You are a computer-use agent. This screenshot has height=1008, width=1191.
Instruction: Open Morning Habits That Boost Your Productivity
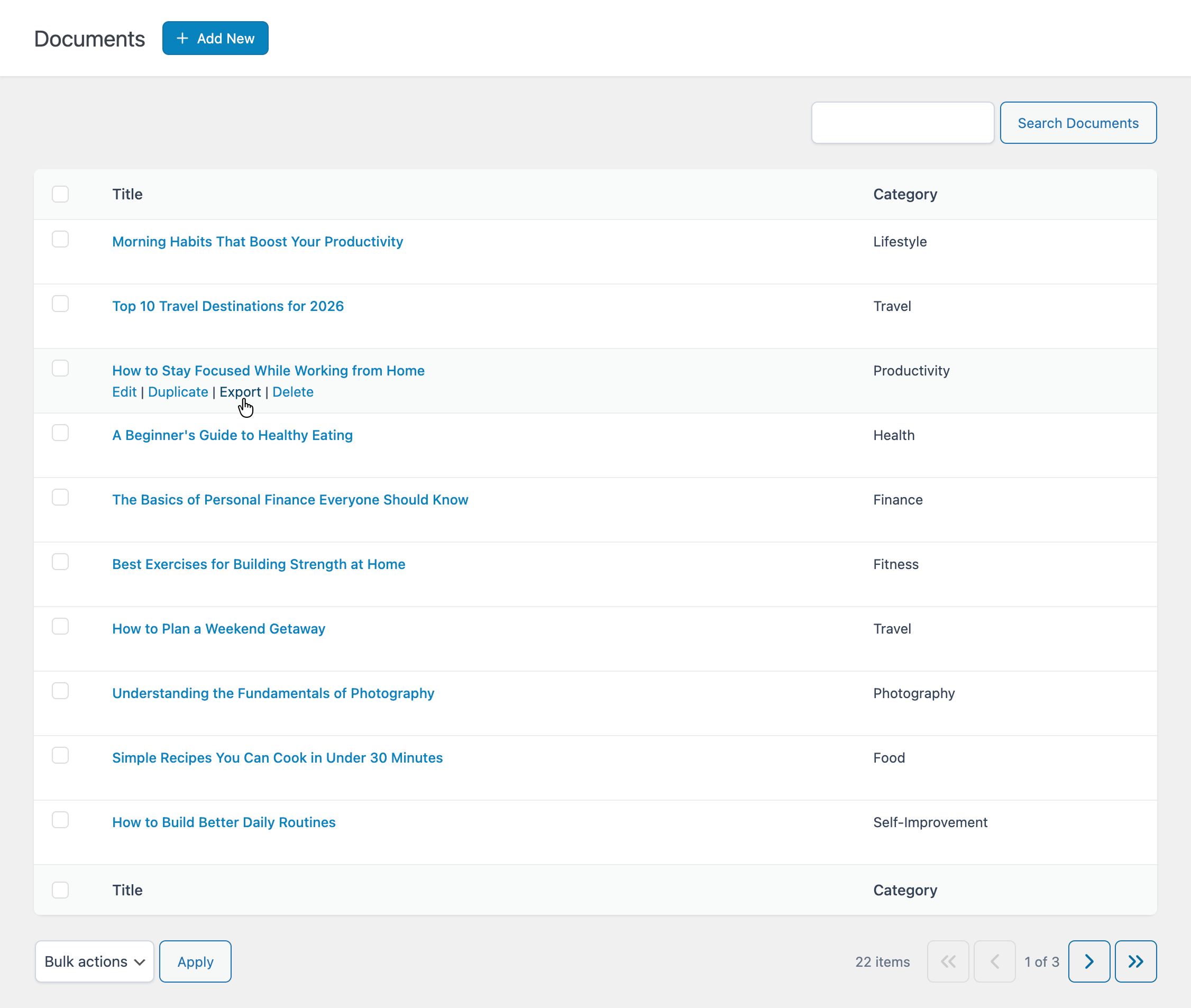(257, 241)
